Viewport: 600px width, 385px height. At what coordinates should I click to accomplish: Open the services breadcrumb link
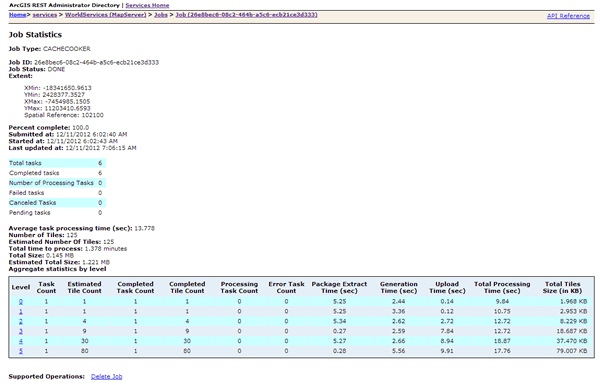[45, 15]
